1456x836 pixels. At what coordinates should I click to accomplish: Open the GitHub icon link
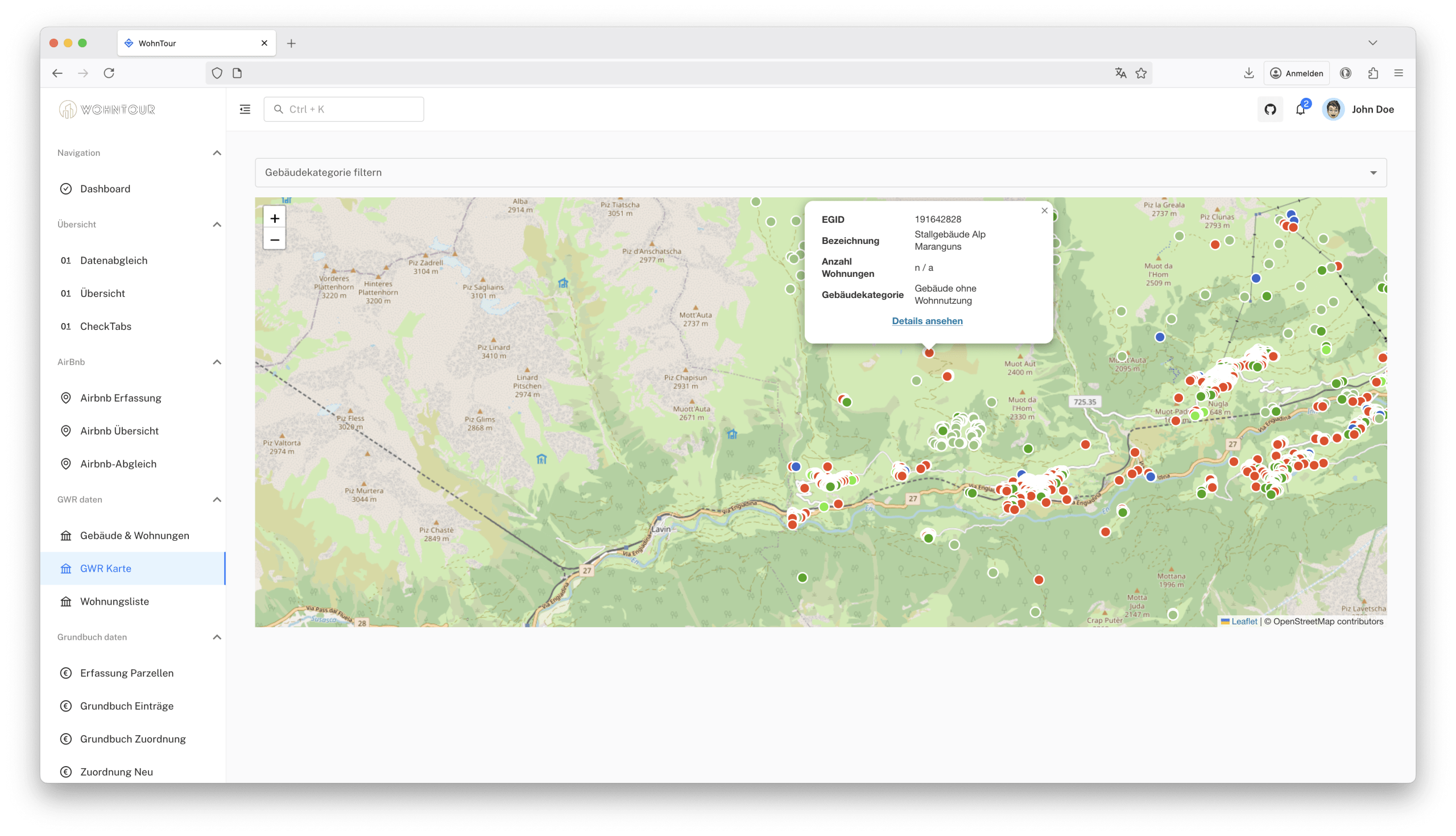(1269, 109)
